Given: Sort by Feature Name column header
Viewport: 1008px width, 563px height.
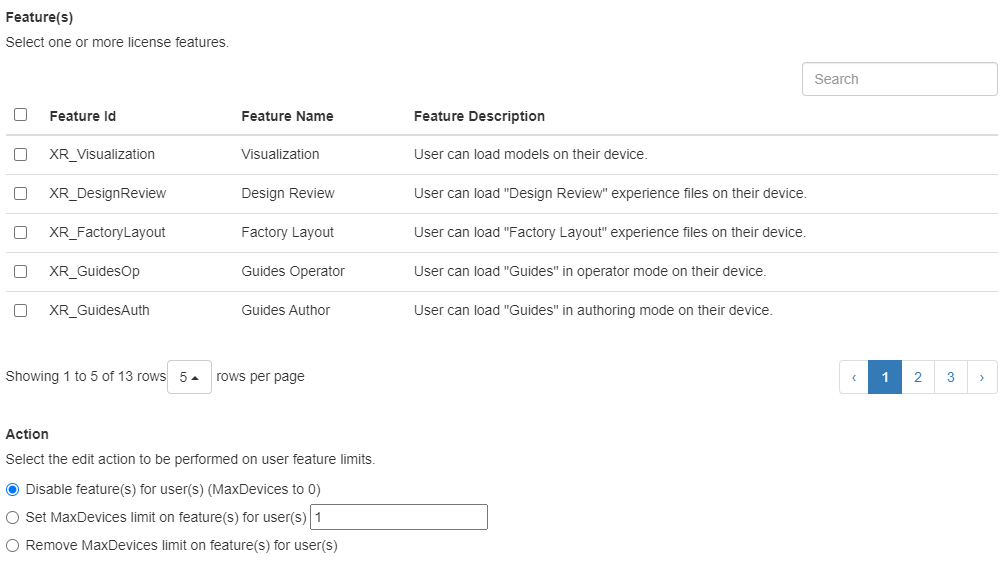Looking at the screenshot, I should coord(287,116).
